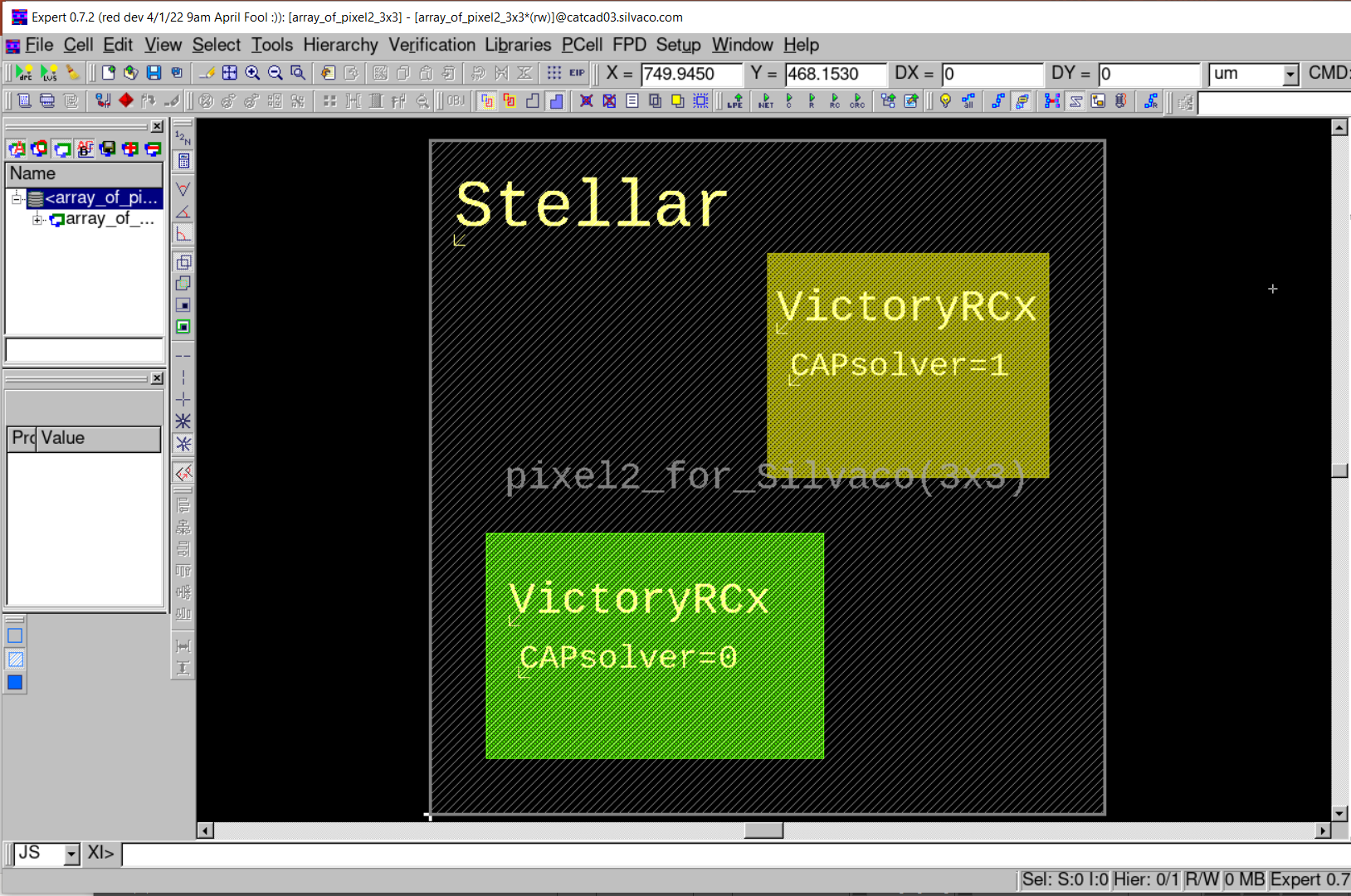The height and width of the screenshot is (896, 1351).
Task: Open the JS script language dropdown
Action: (71, 854)
